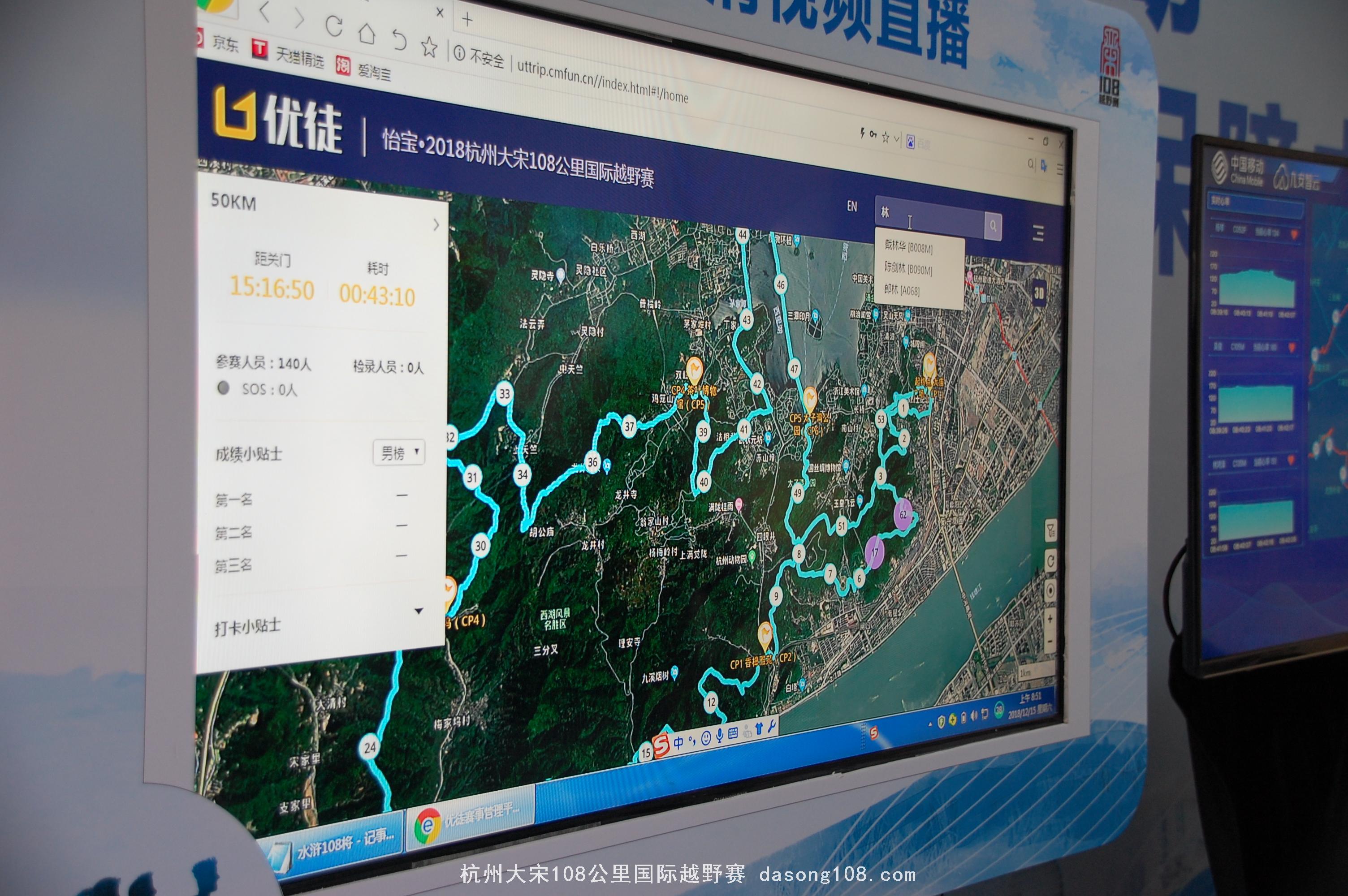Click kilometer marker 24 on route
The height and width of the screenshot is (896, 1348).
tap(370, 747)
